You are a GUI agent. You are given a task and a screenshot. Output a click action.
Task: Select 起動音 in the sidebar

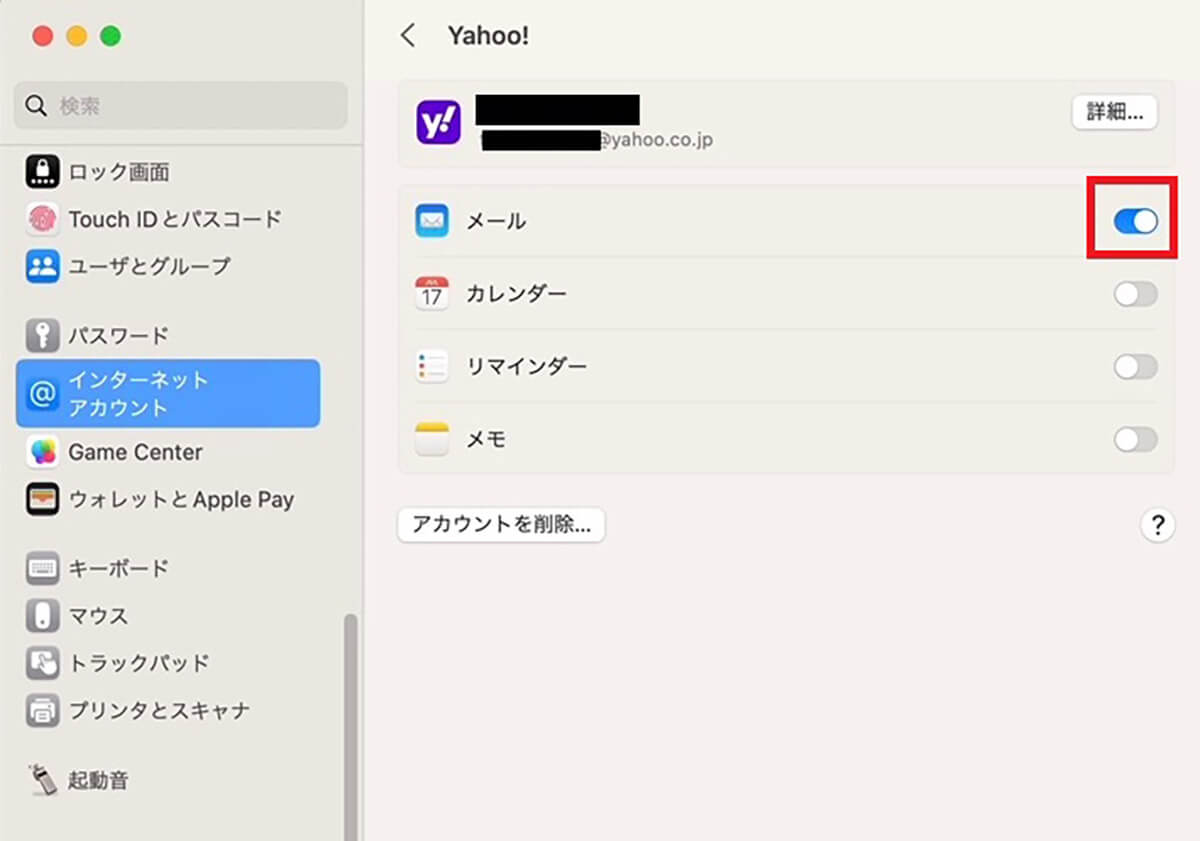pyautogui.click(x=98, y=780)
